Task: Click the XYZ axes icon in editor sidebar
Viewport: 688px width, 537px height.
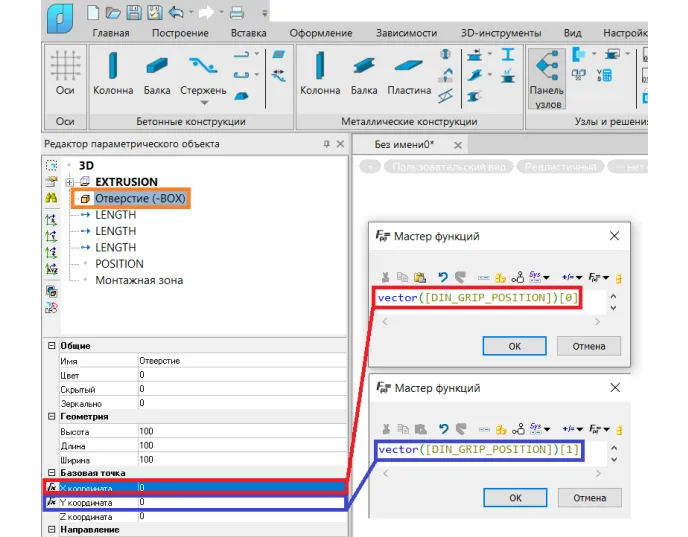Action: 51,268
